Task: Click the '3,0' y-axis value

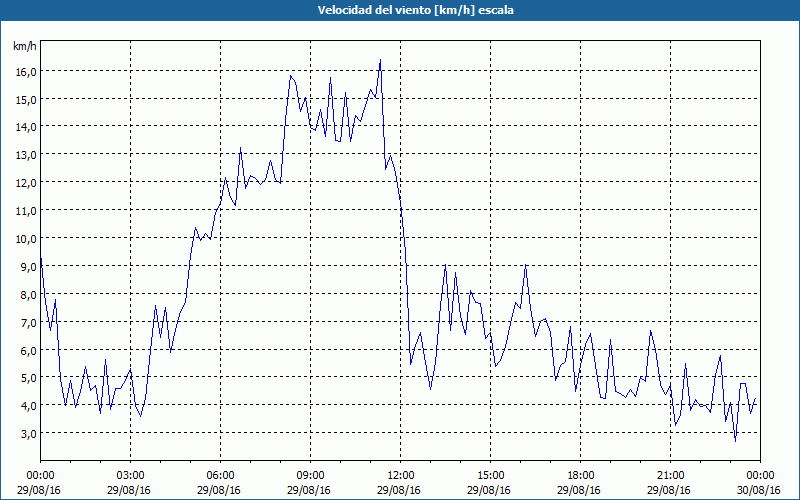Action: point(28,435)
